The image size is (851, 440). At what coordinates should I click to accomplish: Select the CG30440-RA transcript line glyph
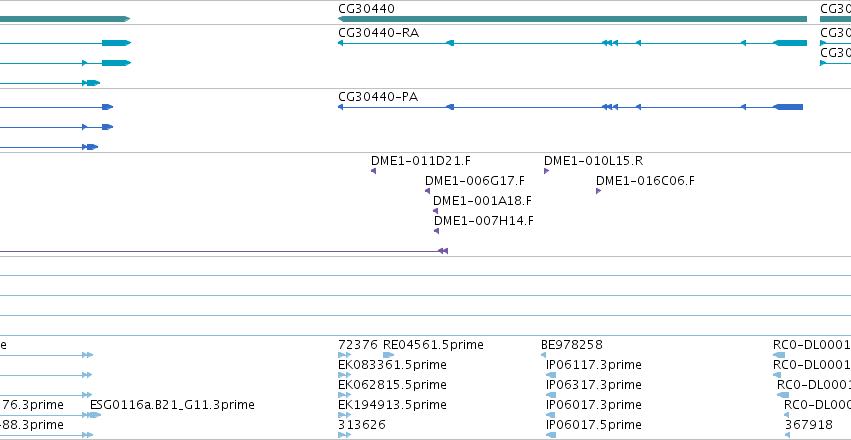click(x=572, y=43)
